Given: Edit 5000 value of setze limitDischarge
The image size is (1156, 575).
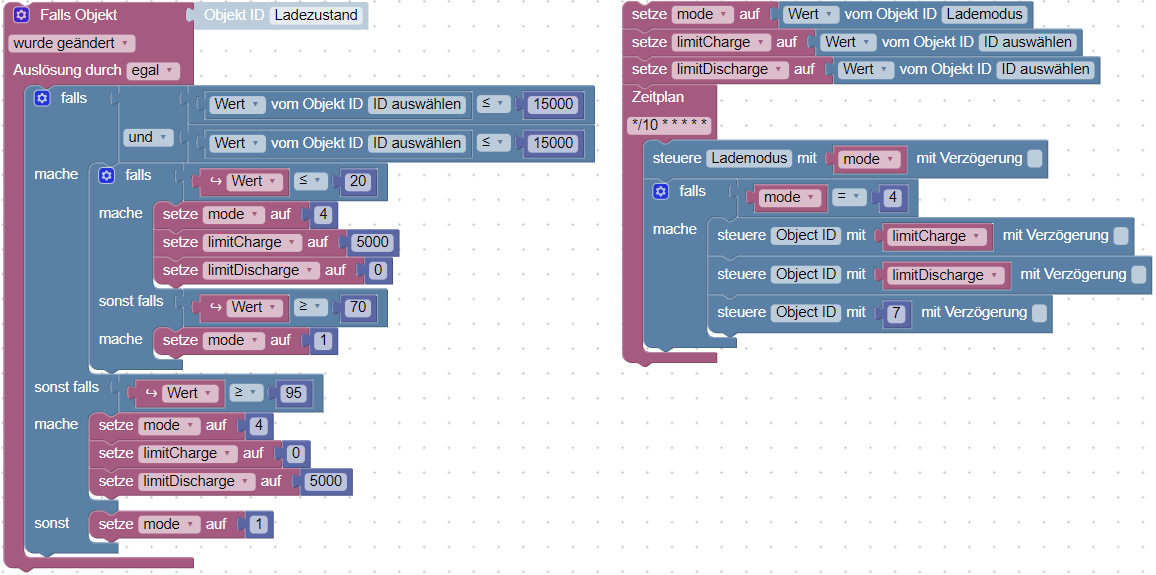Looking at the screenshot, I should [326, 481].
